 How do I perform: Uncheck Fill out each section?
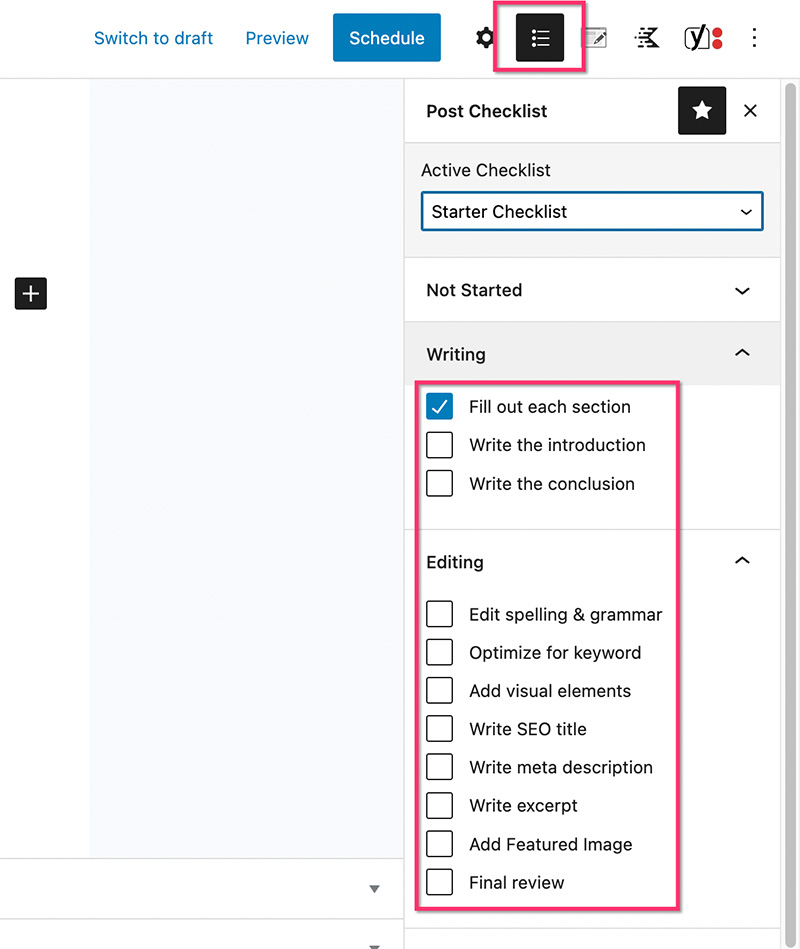(439, 407)
